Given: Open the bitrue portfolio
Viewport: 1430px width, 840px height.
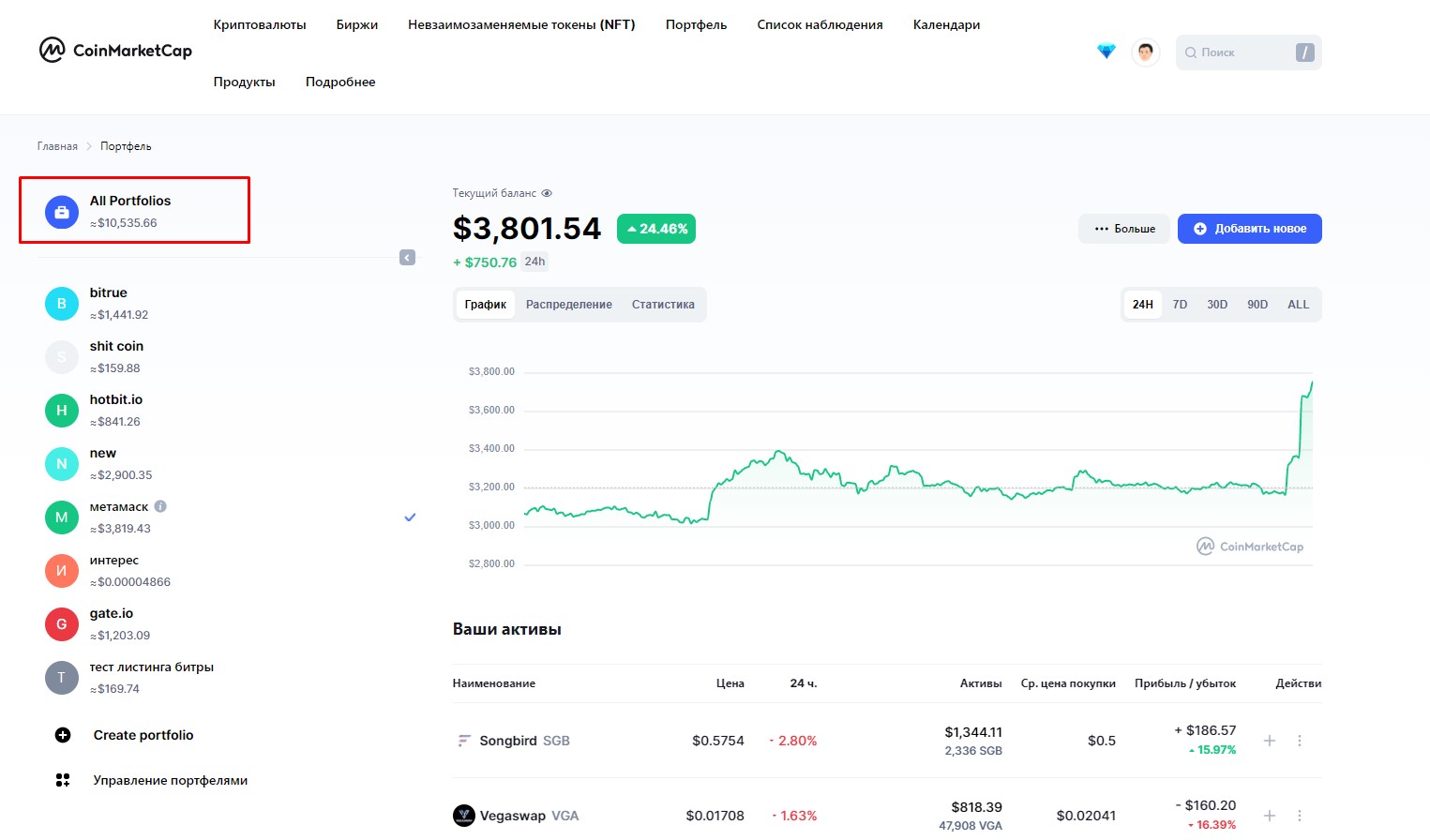Looking at the screenshot, I should 230,304.
